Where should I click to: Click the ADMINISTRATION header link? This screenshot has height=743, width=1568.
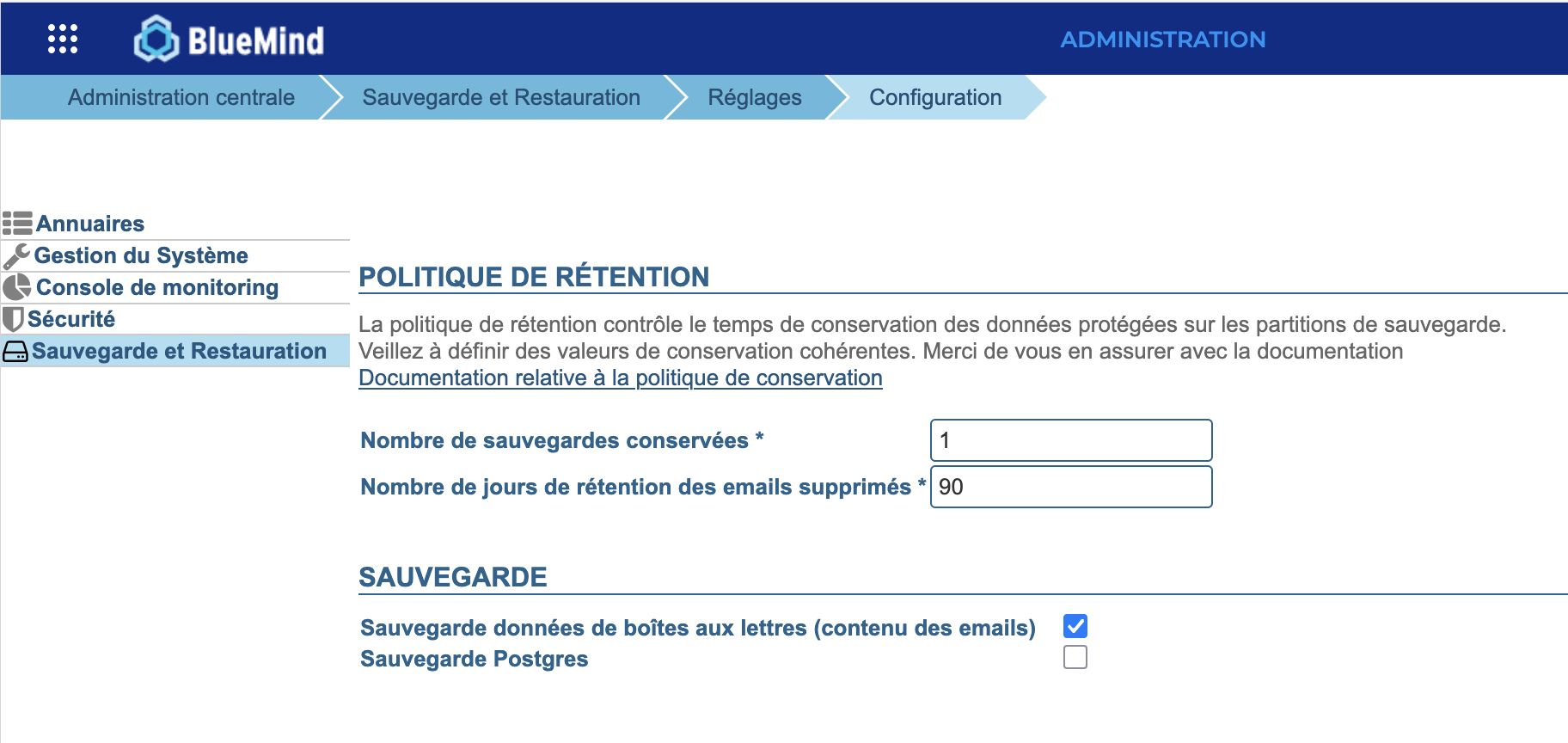coord(1162,40)
